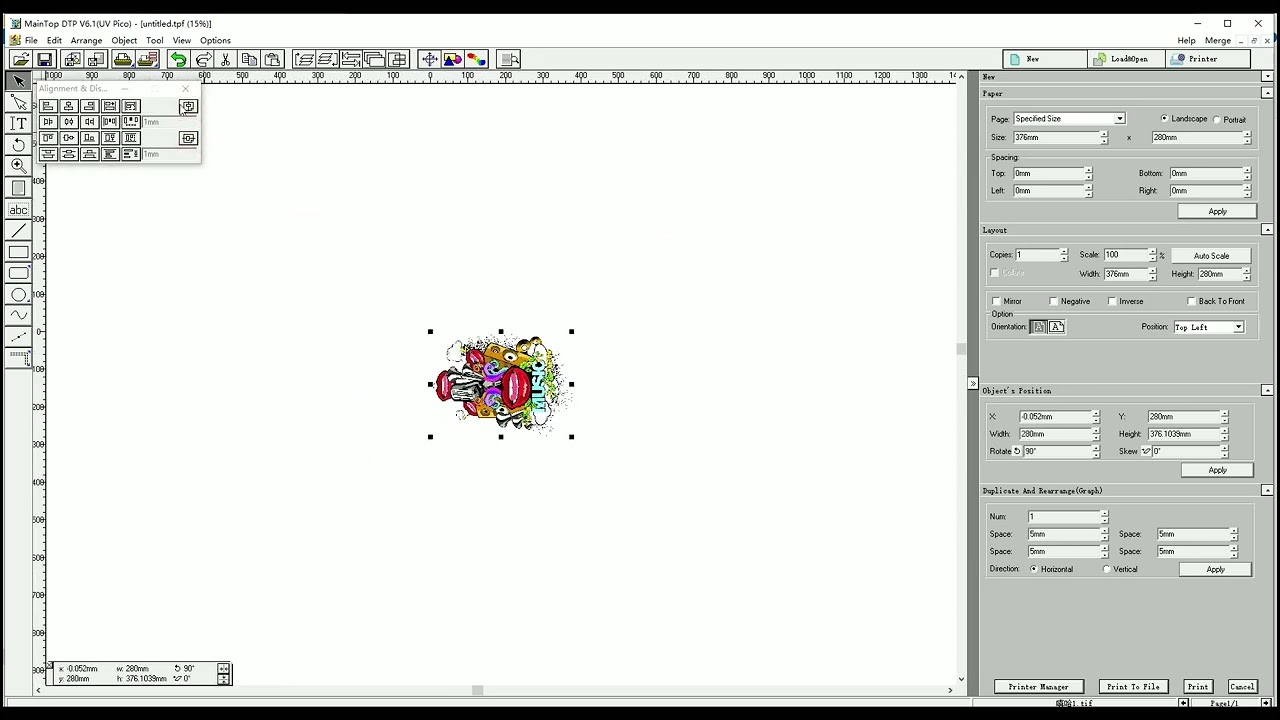Screen dimensions: 1280x720
Task: Switch to the Load&Open tab
Action: (x=1128, y=59)
